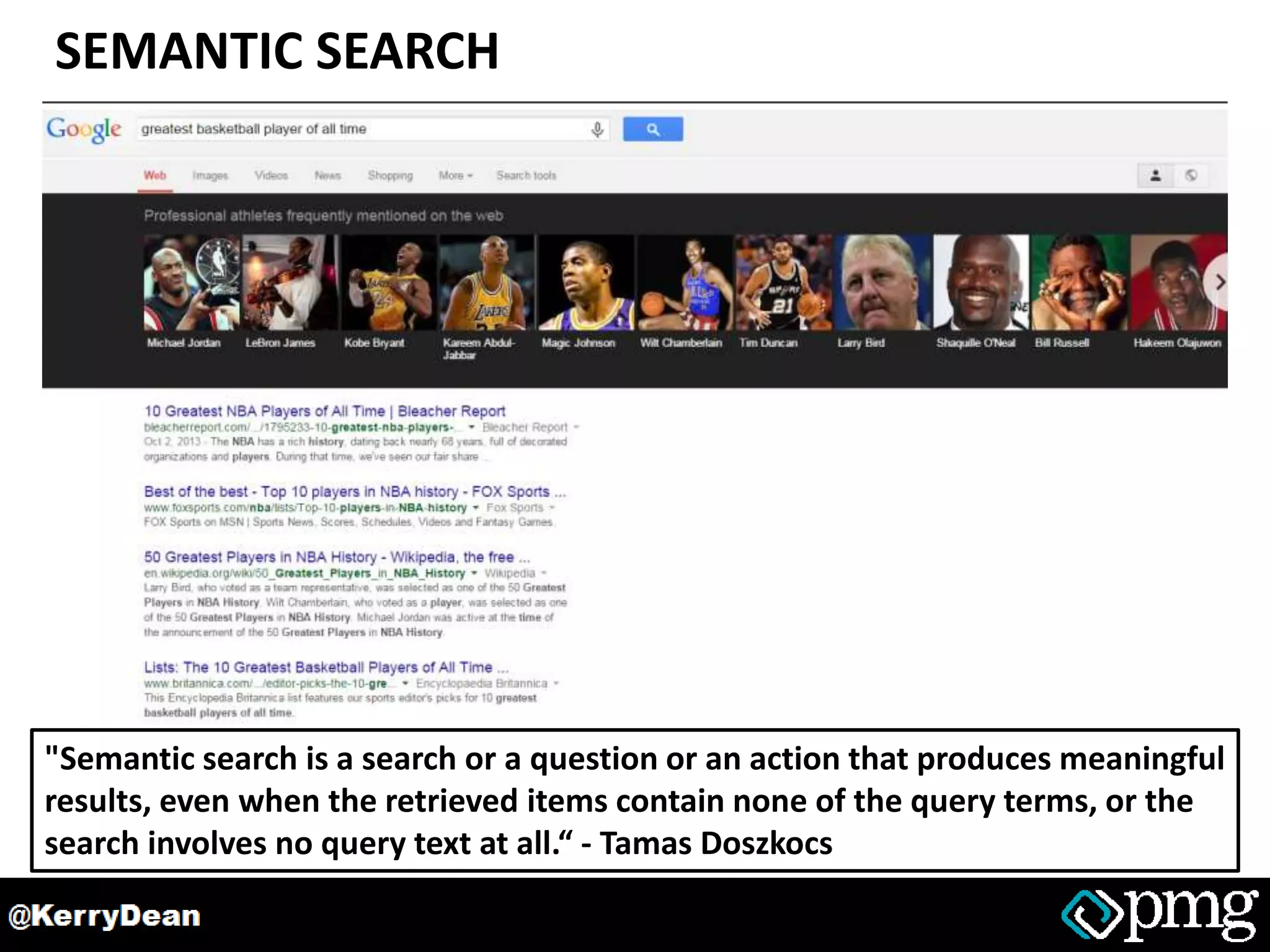Click the blue magnifier search button
1270x952 pixels.
click(653, 129)
